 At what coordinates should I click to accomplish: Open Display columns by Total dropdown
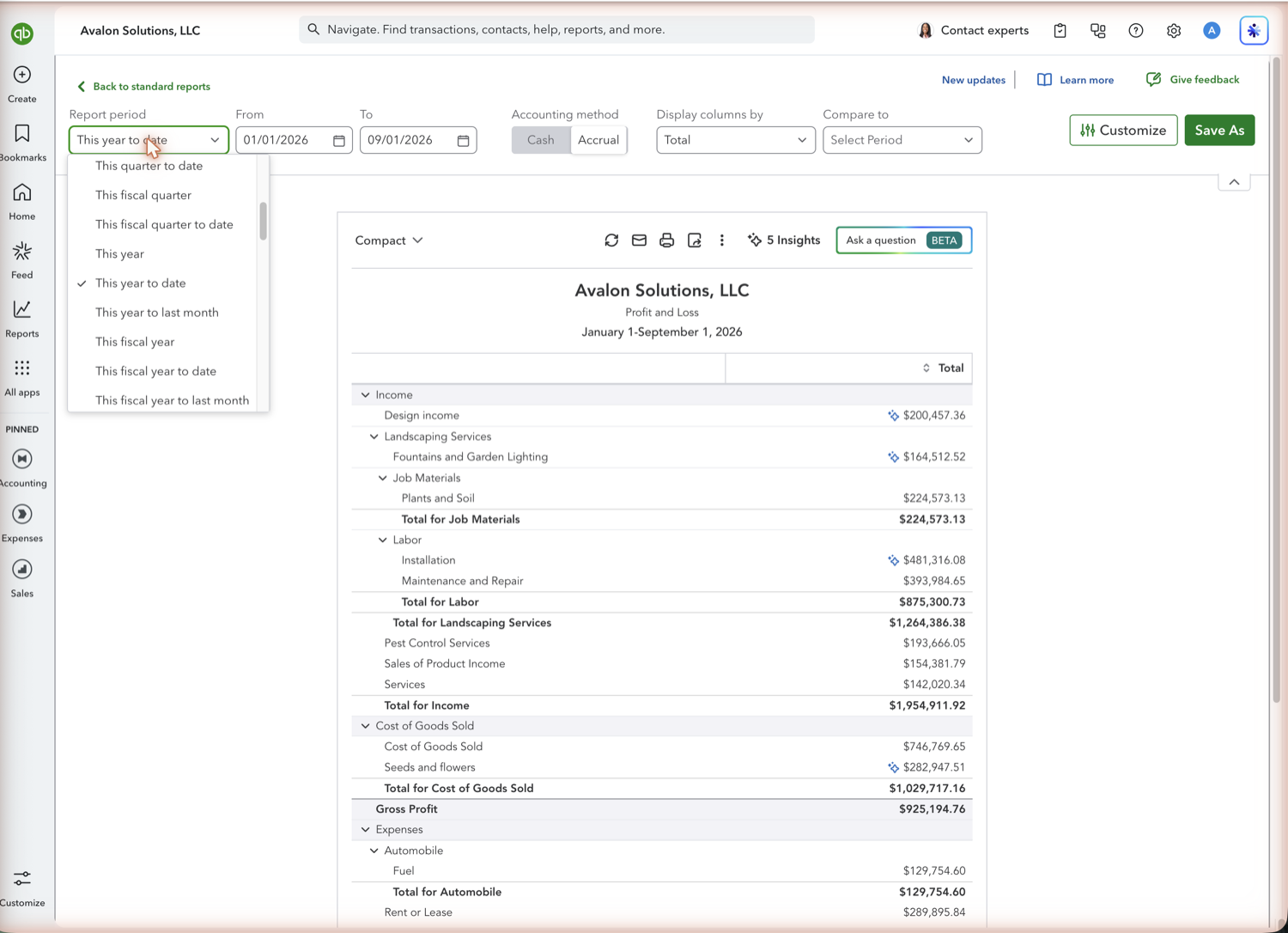(x=736, y=140)
